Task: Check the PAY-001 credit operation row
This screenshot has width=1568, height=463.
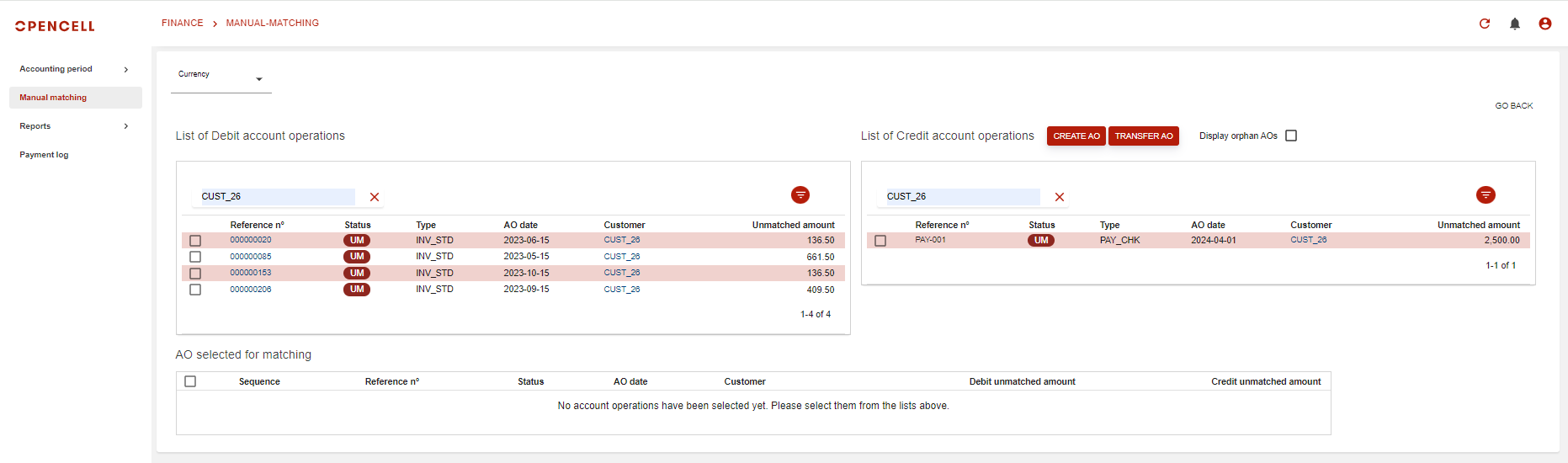Action: [880, 241]
